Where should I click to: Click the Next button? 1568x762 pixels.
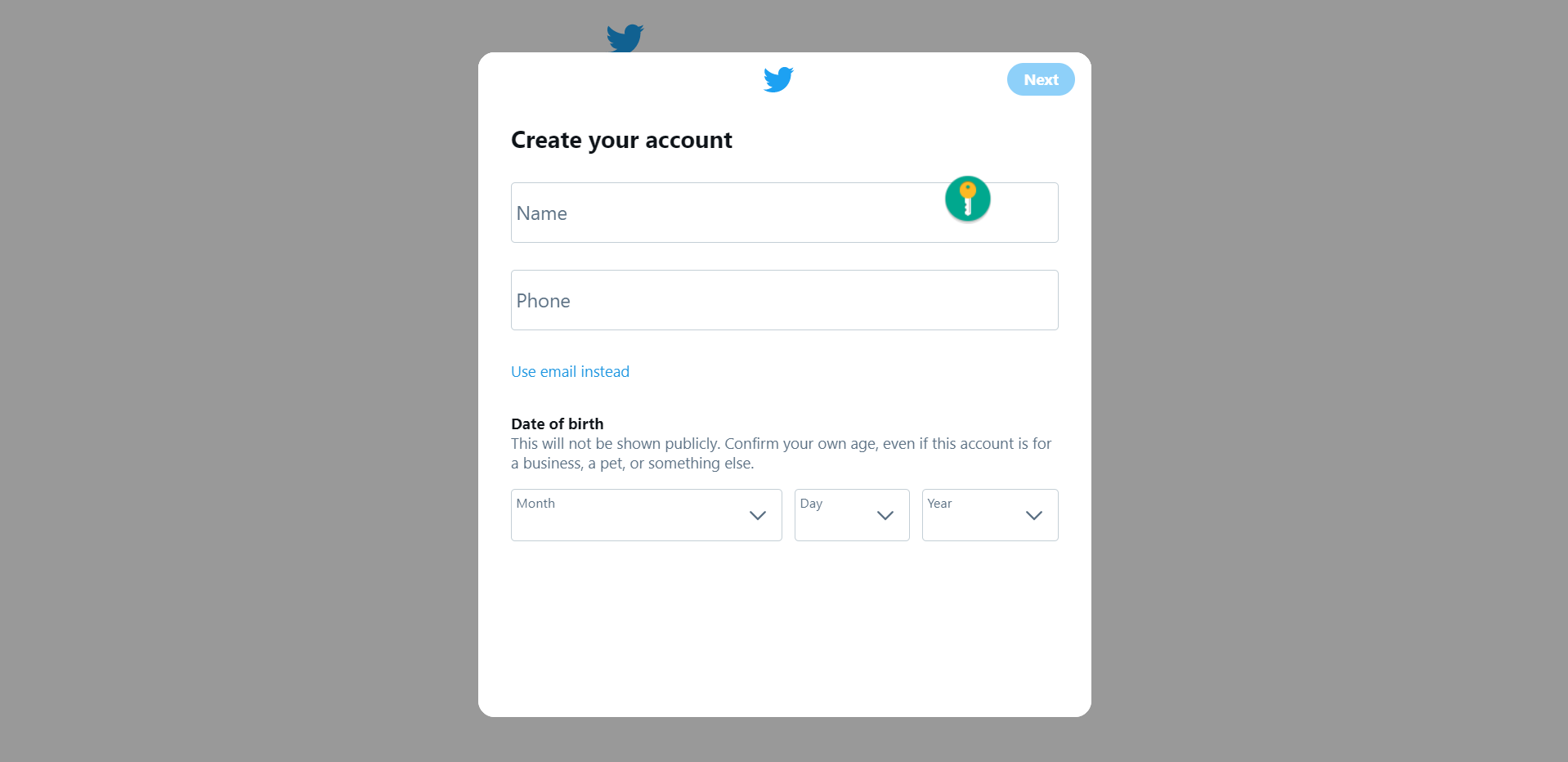1041,79
